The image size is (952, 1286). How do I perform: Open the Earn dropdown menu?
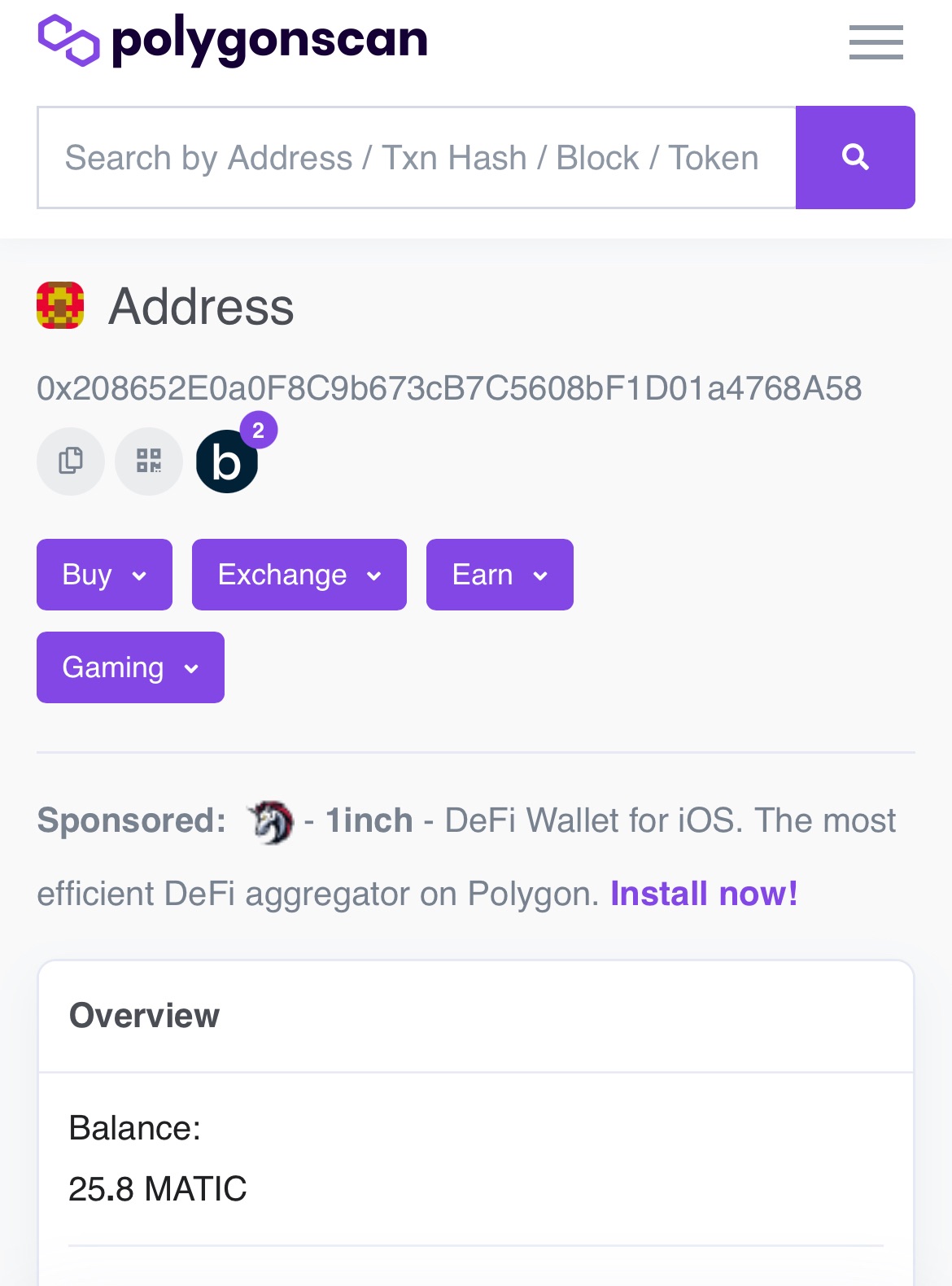(x=500, y=575)
